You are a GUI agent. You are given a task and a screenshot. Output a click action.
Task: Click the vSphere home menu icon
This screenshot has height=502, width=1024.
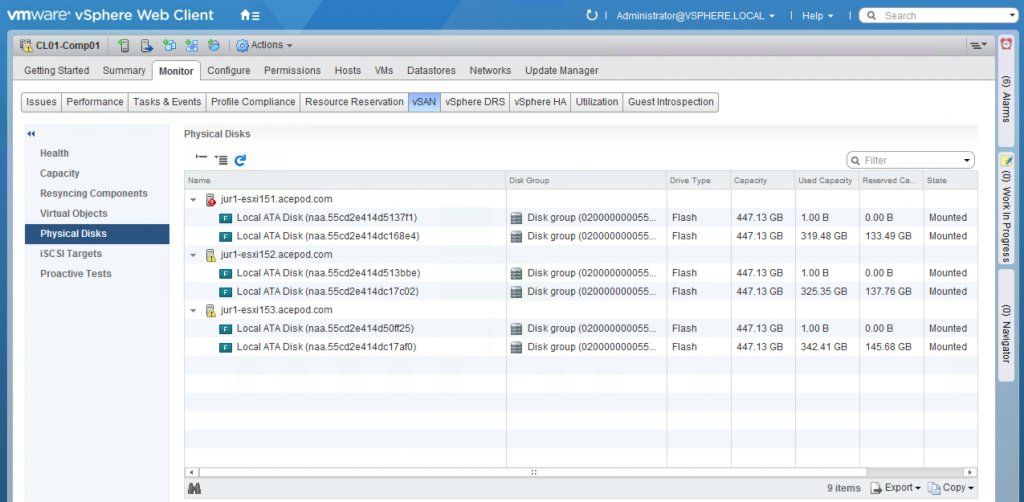[x=250, y=16]
